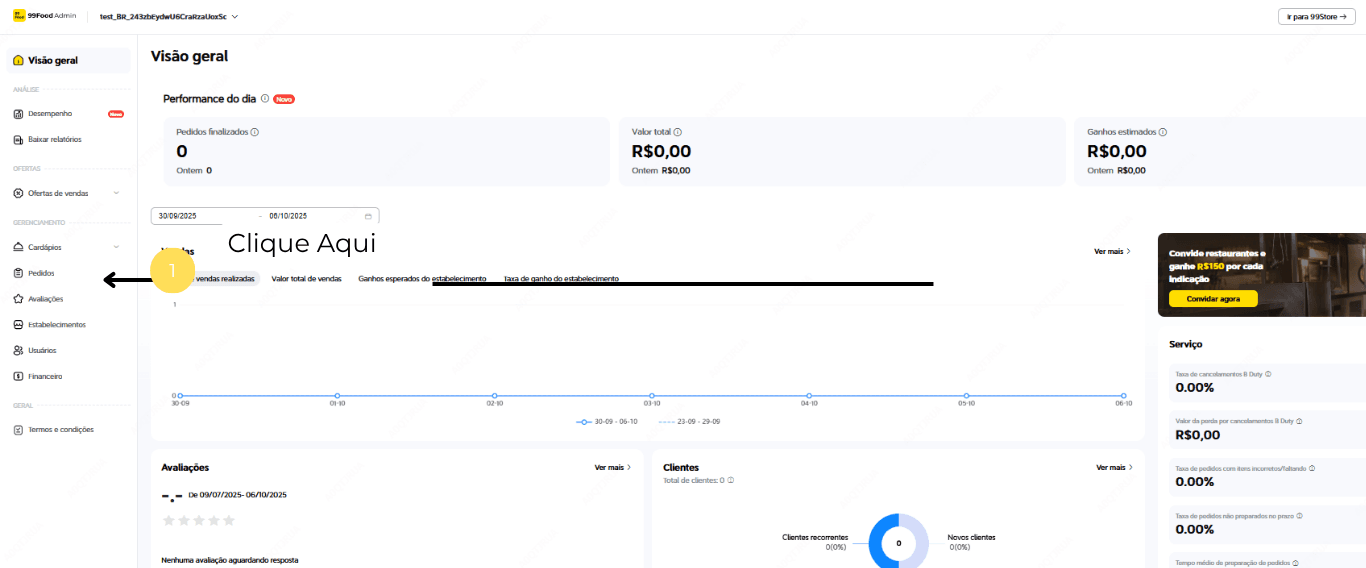Click the Avaliações star icon
This screenshot has width=1366, height=568.
click(x=18, y=299)
